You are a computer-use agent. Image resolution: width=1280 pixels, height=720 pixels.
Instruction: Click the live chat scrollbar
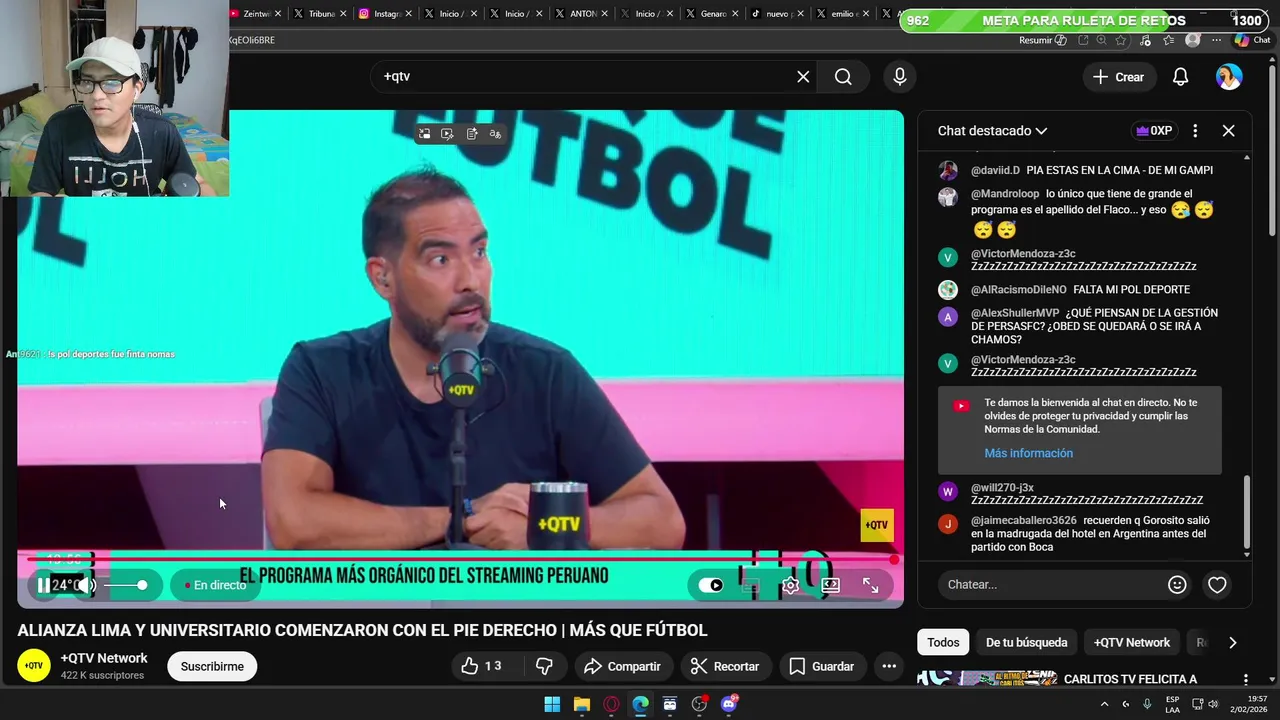[x=1247, y=512]
